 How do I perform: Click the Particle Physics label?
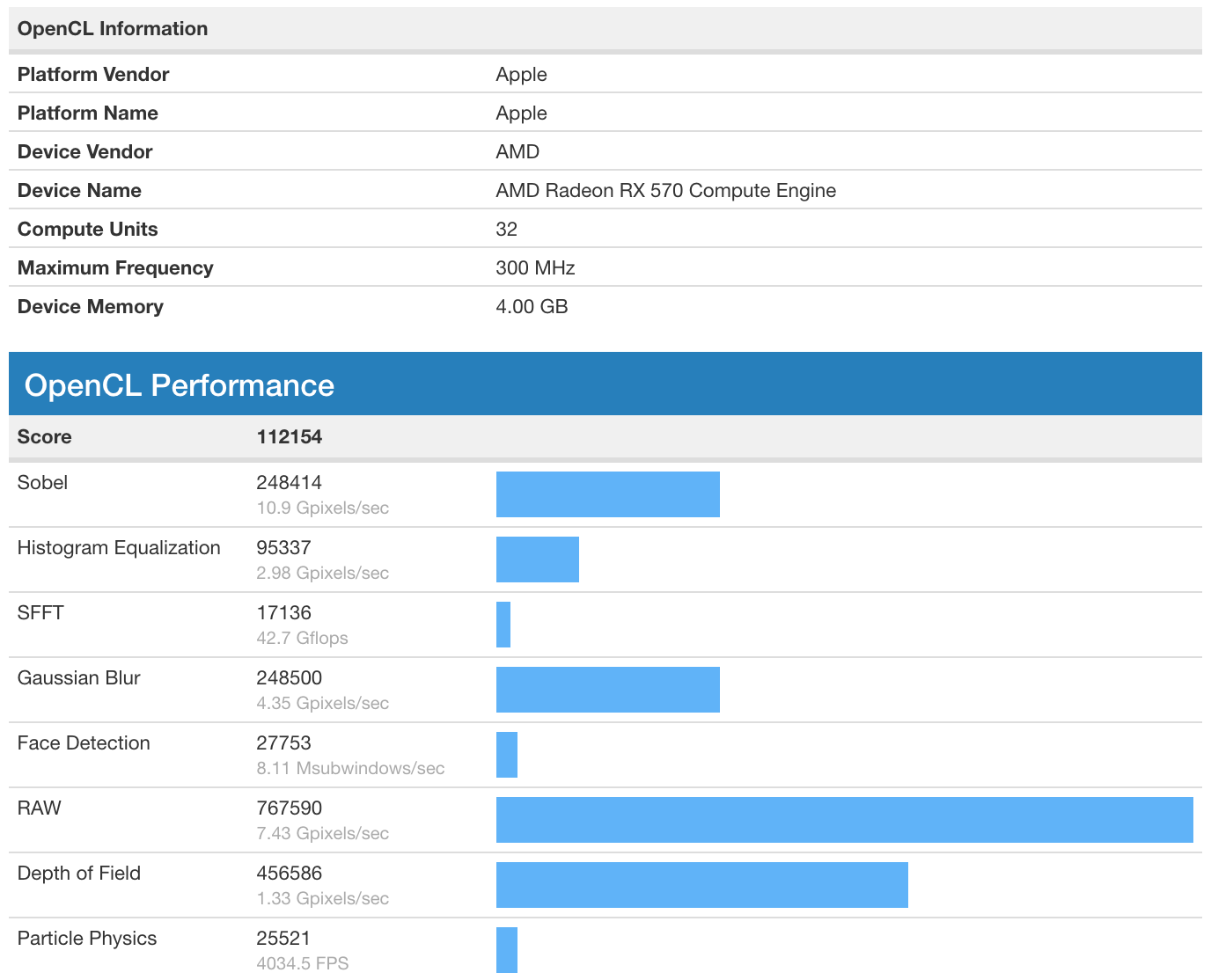point(87,938)
